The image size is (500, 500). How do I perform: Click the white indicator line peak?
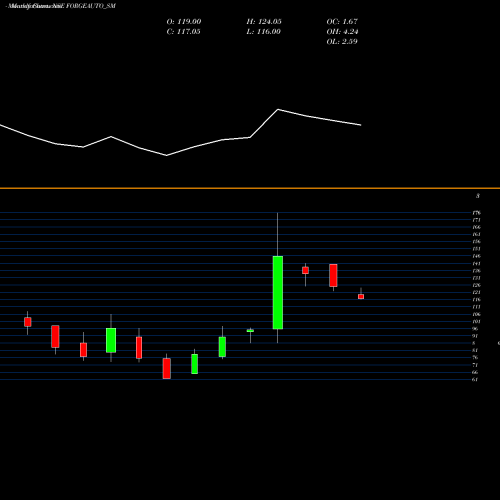278,109
